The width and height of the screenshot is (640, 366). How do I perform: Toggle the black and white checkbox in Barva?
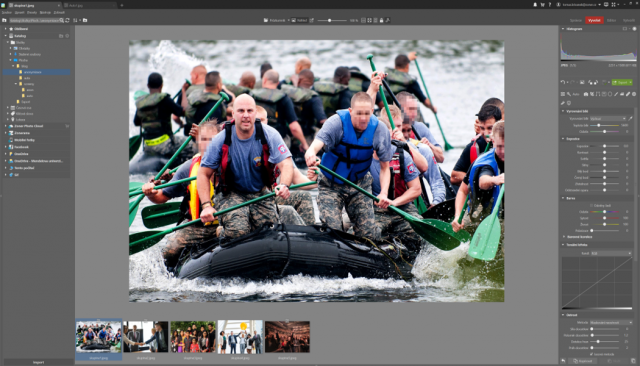pyautogui.click(x=591, y=205)
